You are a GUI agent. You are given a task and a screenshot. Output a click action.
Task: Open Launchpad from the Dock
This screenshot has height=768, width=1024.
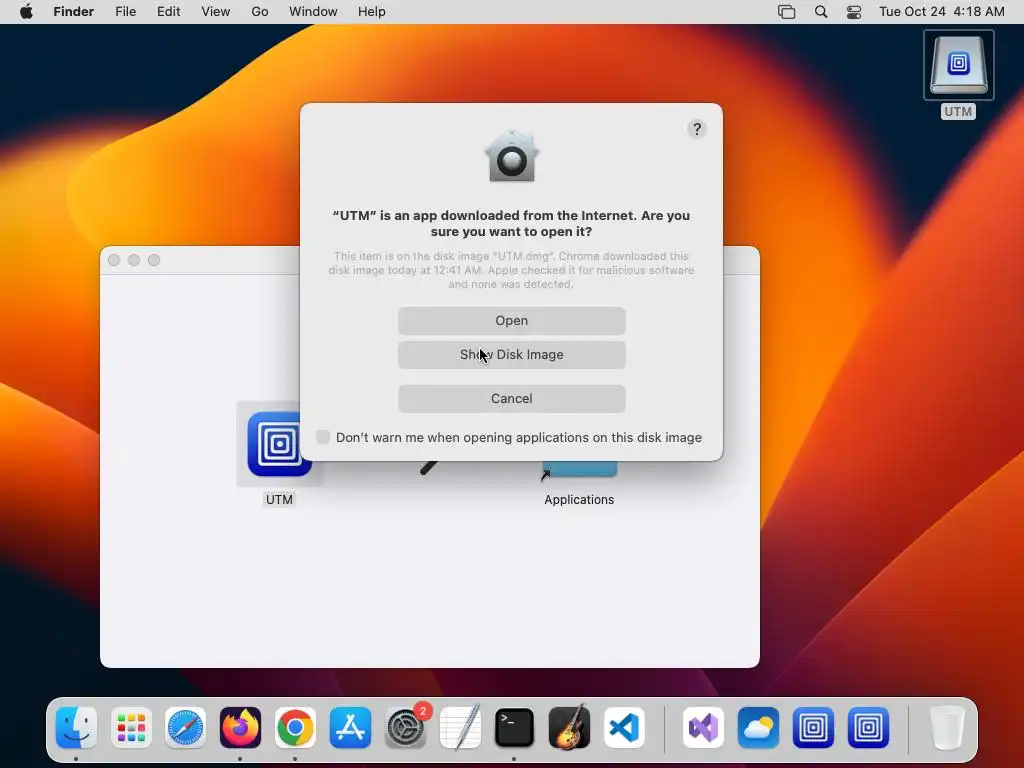click(131, 728)
